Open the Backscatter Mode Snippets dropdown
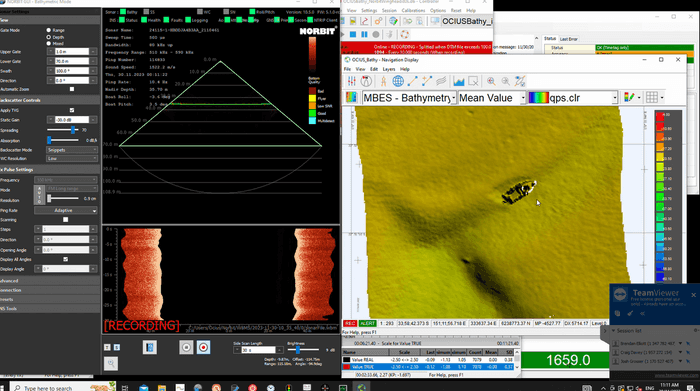This screenshot has height=391, width=700. point(72,150)
